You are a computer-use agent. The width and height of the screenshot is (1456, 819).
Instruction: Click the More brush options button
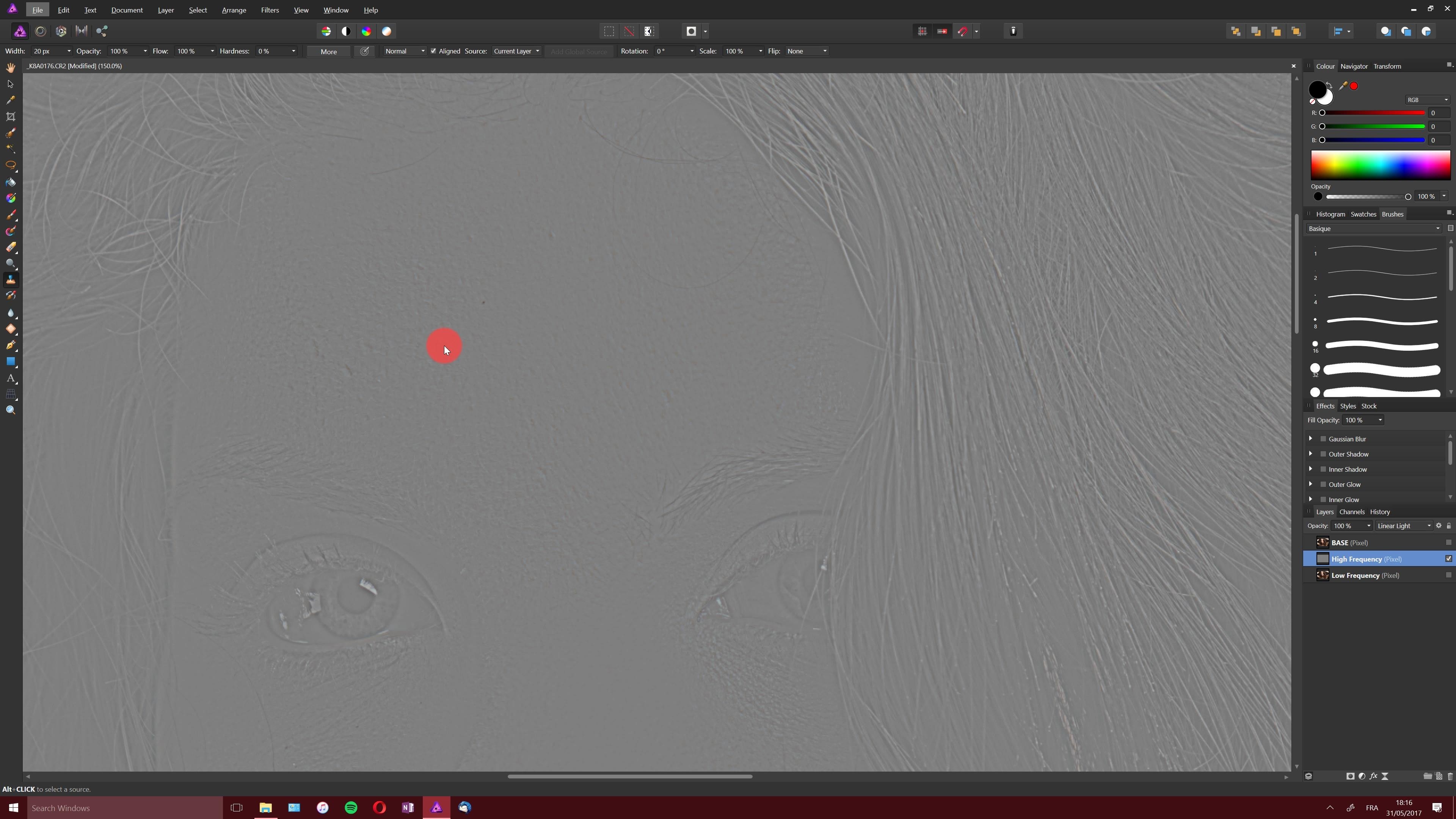329,51
